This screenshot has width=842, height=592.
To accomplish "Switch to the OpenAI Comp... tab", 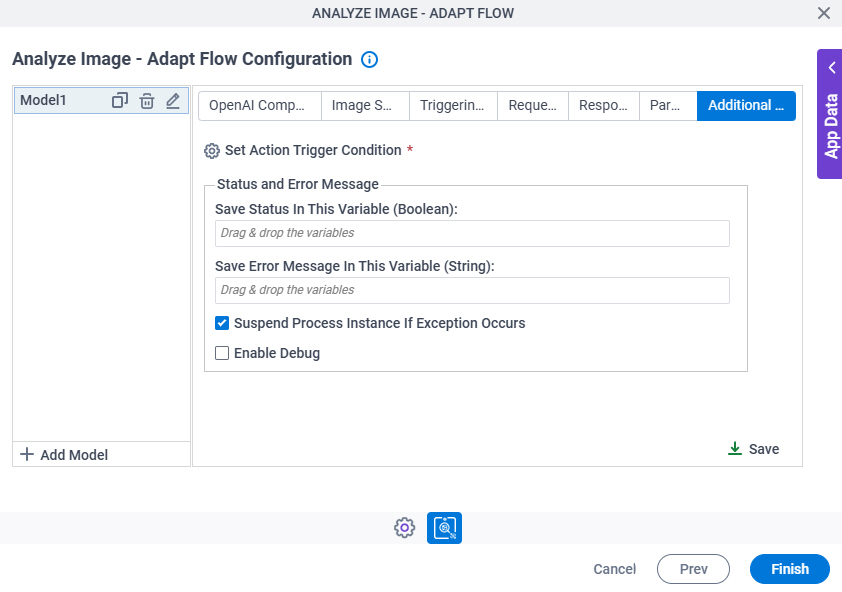I will click(260, 106).
